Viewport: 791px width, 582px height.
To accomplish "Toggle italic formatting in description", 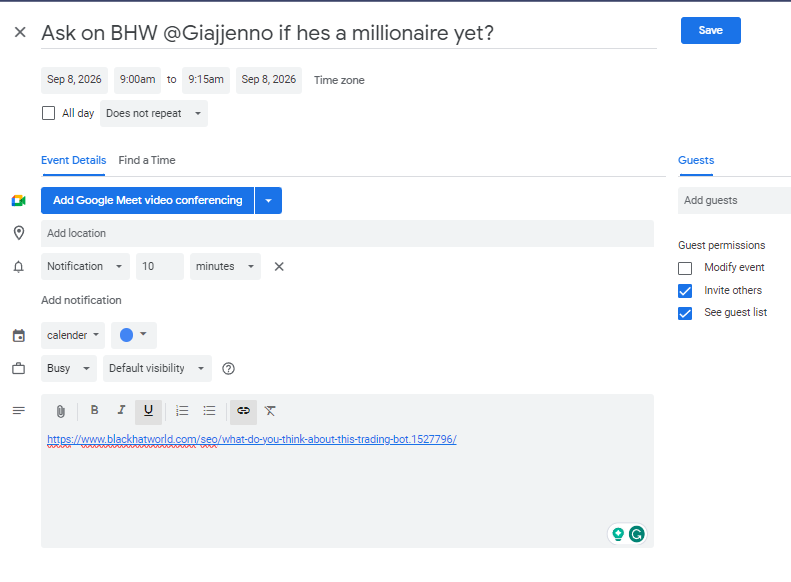I will [x=121, y=411].
